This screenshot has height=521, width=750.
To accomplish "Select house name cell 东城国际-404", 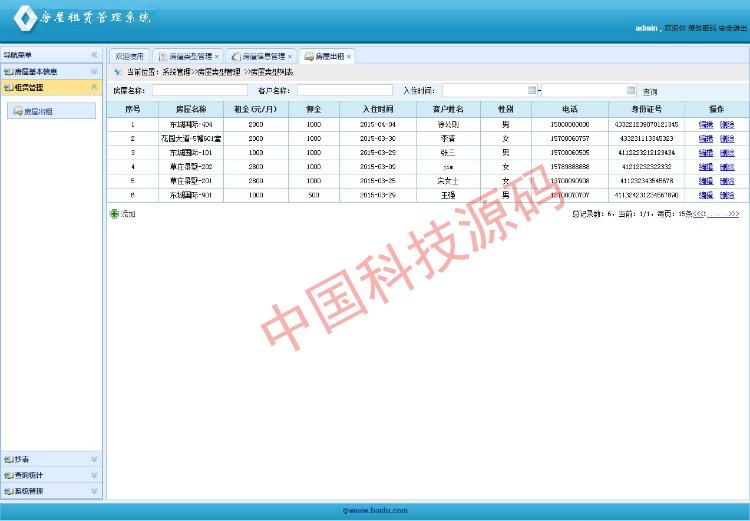I will coord(191,124).
